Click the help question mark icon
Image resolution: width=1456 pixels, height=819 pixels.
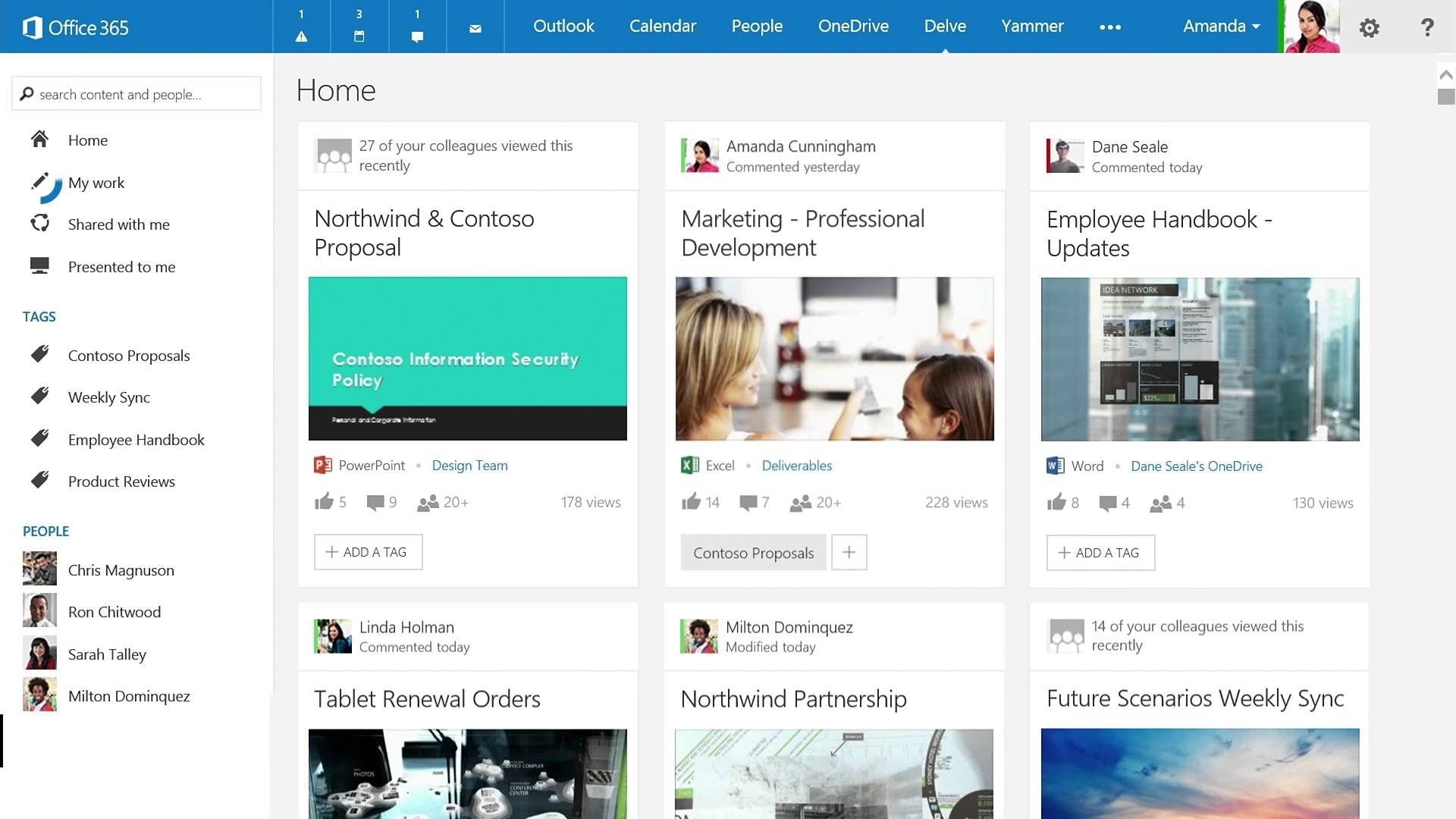coord(1427,27)
